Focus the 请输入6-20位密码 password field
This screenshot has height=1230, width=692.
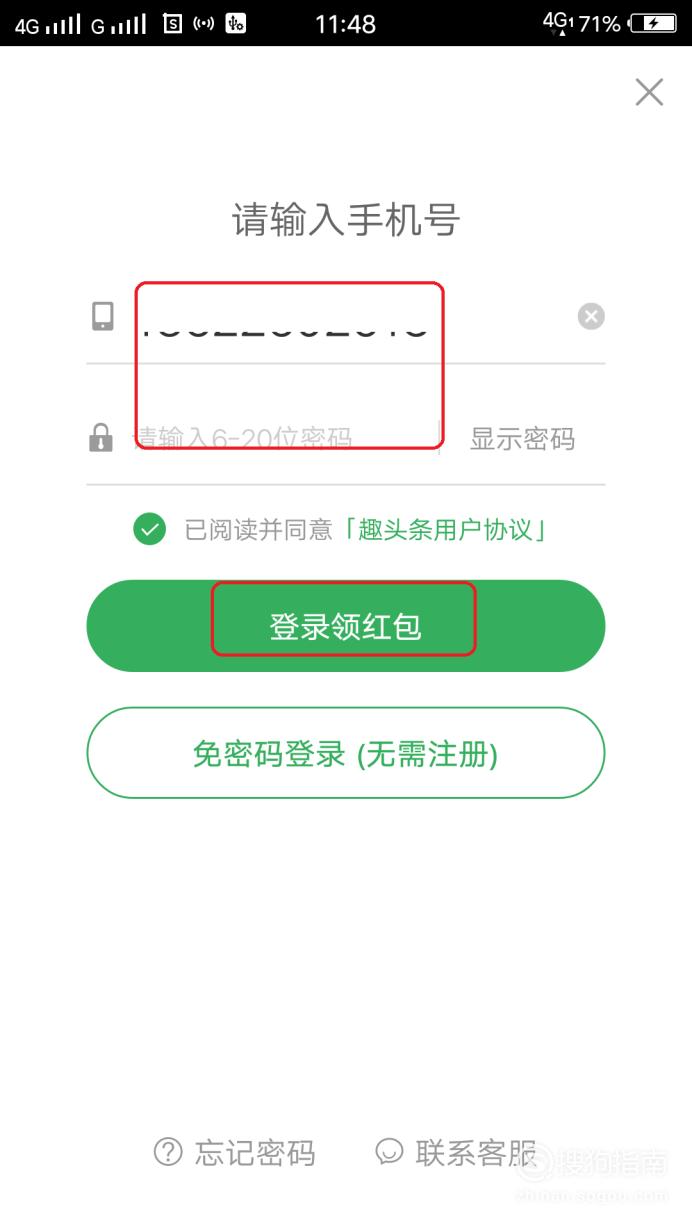[x=285, y=438]
